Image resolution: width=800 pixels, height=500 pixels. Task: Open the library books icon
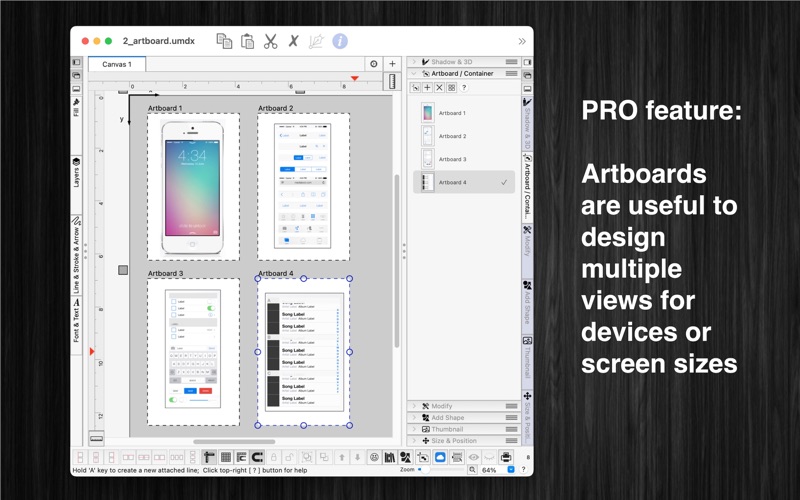[390, 457]
